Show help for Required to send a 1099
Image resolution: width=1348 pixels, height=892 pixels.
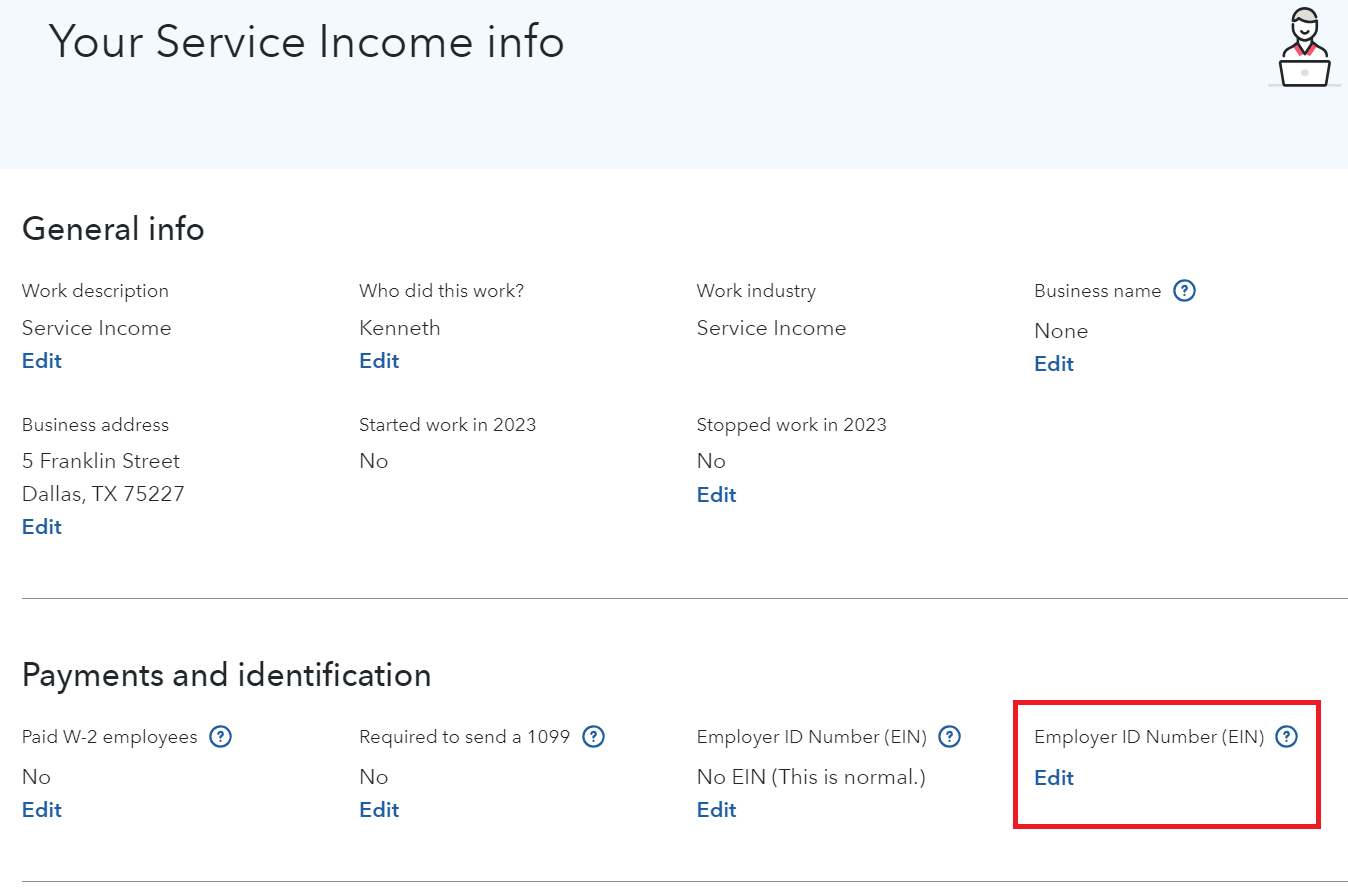point(593,737)
